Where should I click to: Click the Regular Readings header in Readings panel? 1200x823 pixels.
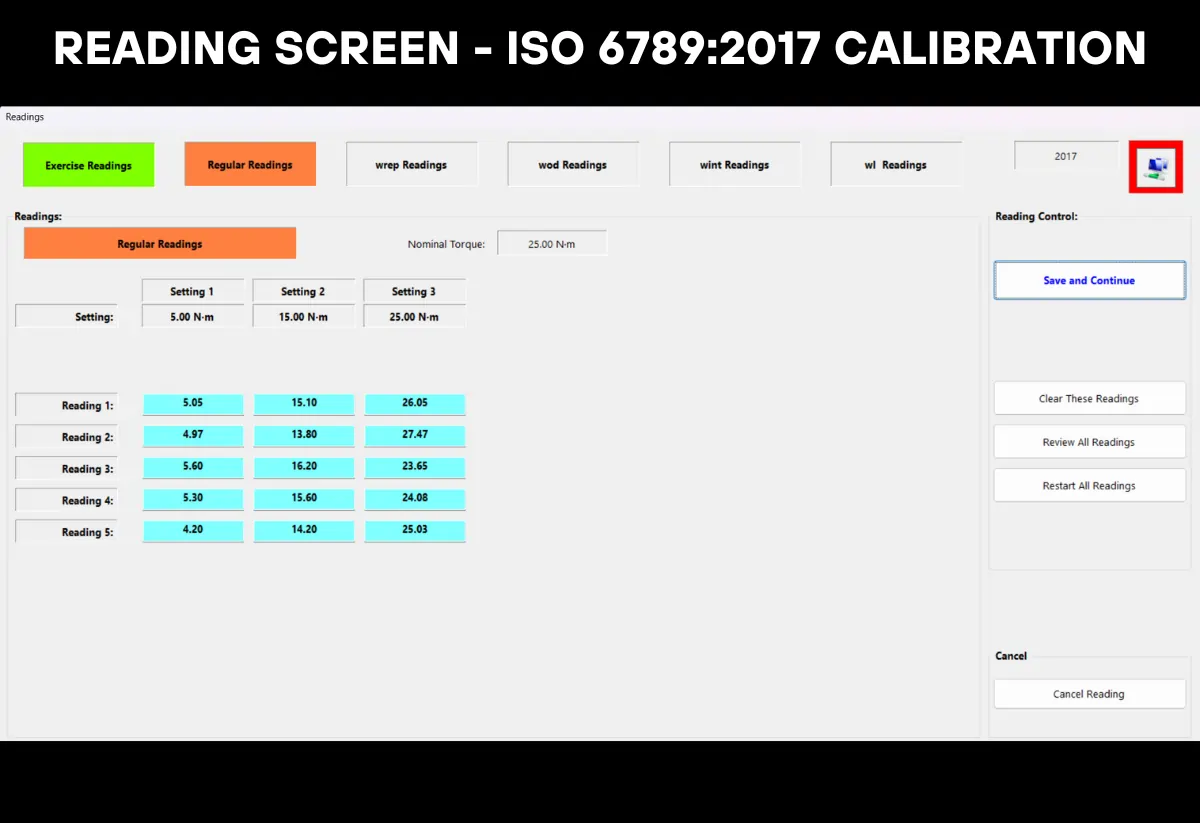(x=159, y=242)
